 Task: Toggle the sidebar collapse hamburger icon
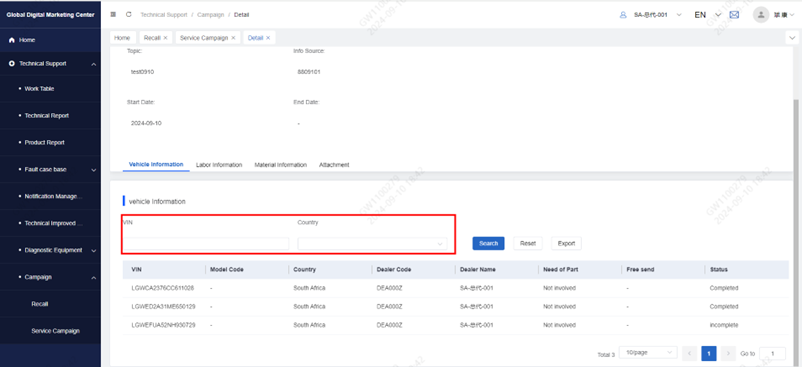pos(113,15)
